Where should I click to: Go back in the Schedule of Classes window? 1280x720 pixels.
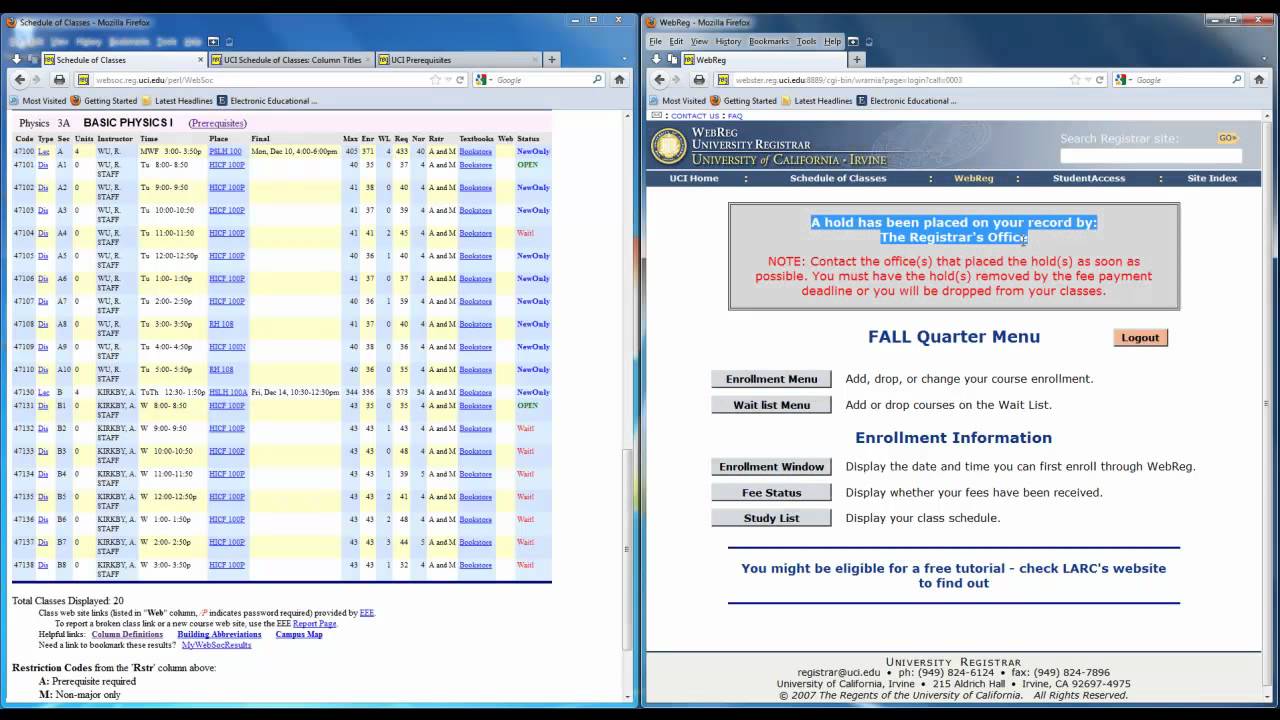(19, 80)
